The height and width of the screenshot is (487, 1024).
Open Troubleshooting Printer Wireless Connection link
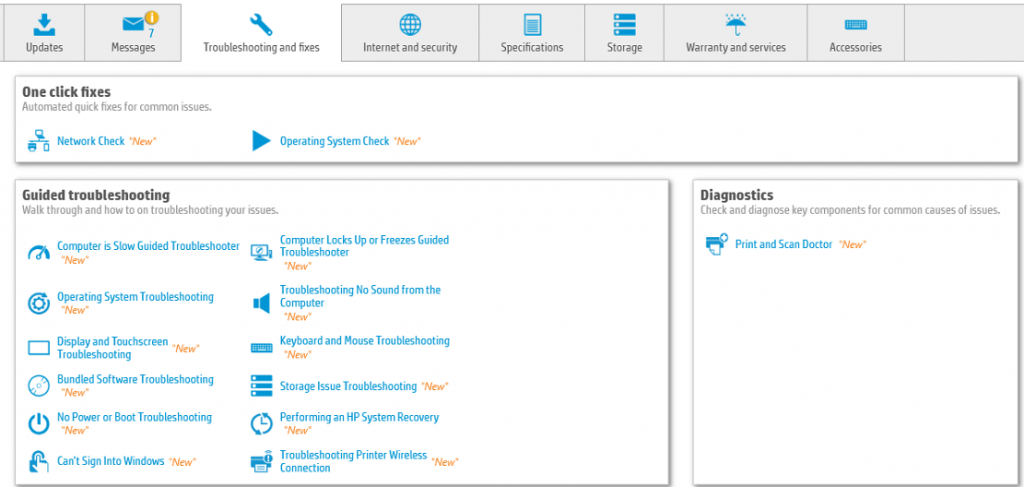(353, 461)
